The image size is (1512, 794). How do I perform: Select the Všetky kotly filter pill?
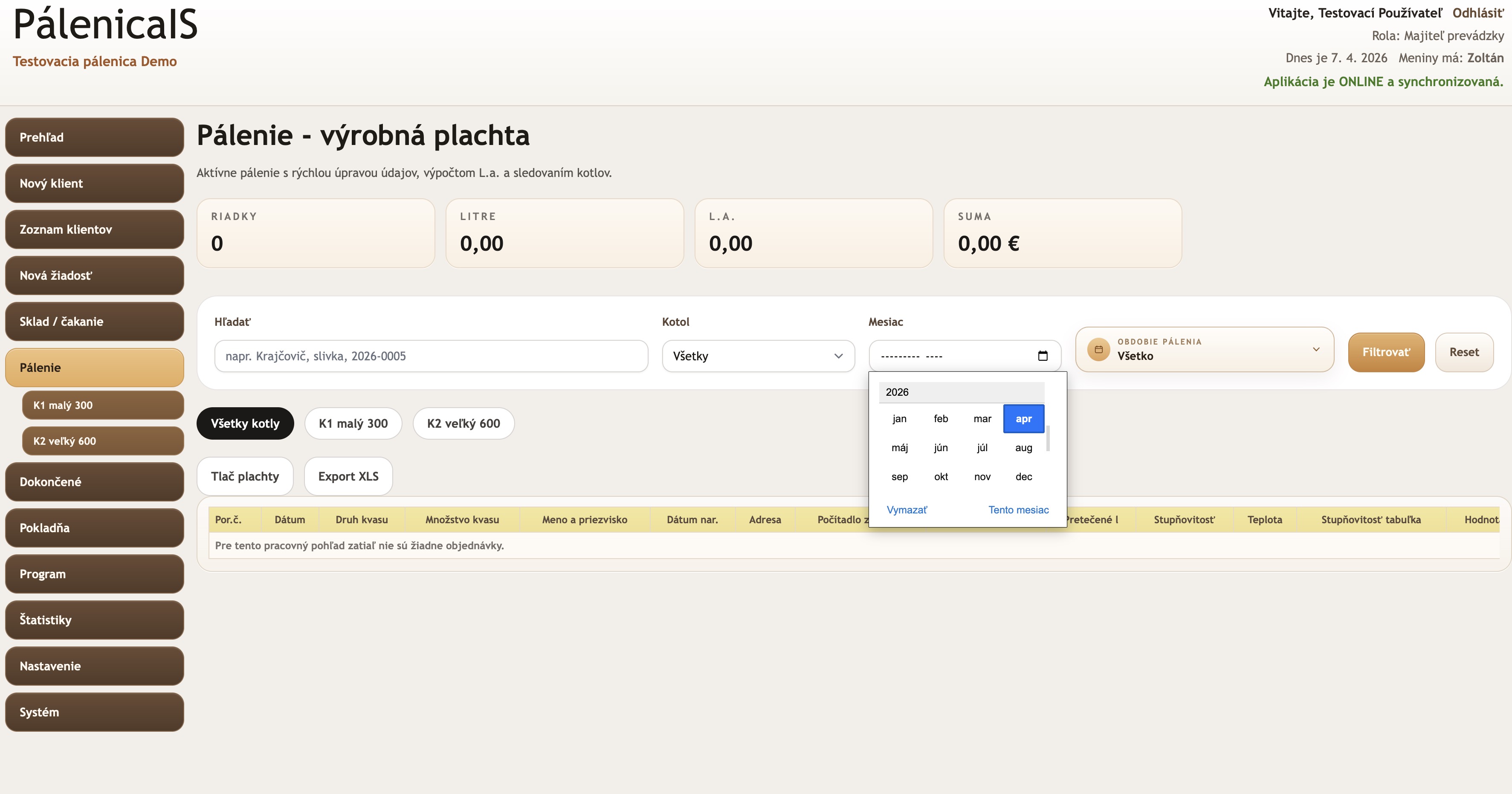(x=245, y=423)
